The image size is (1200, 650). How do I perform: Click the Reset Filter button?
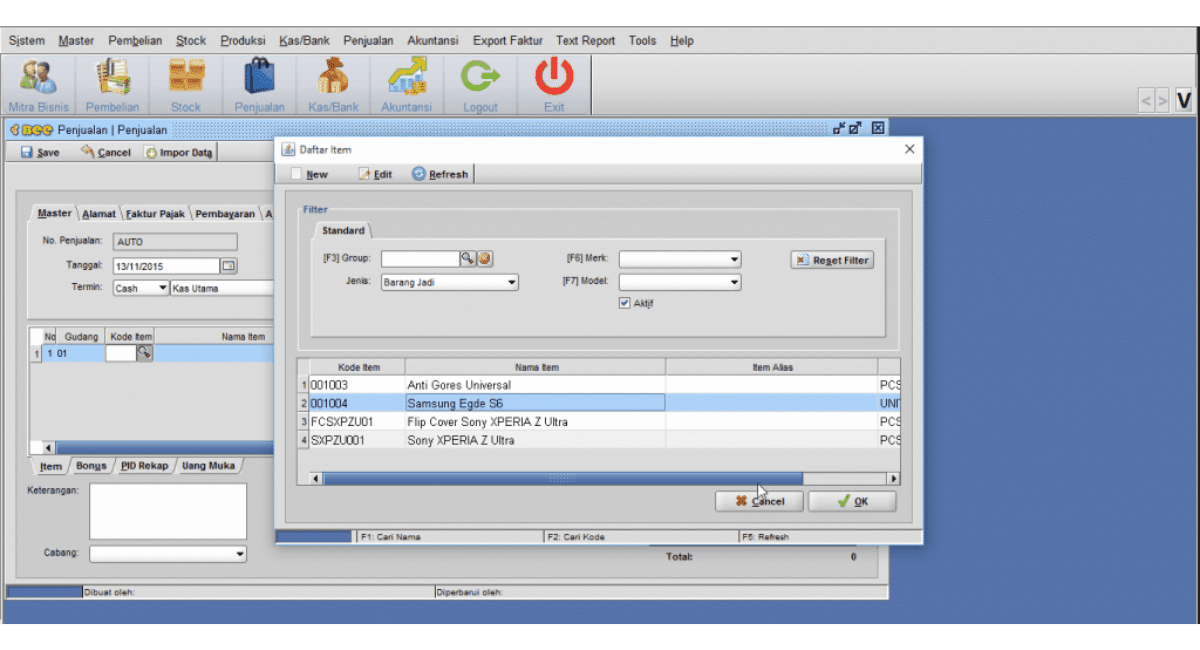point(832,260)
